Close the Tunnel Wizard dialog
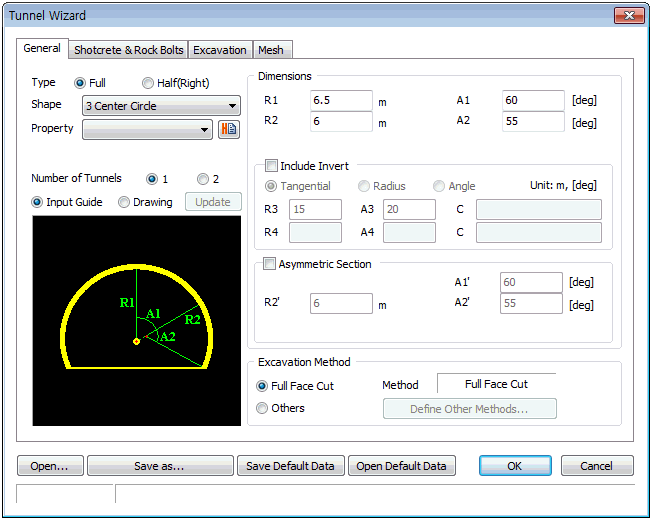 coord(627,16)
